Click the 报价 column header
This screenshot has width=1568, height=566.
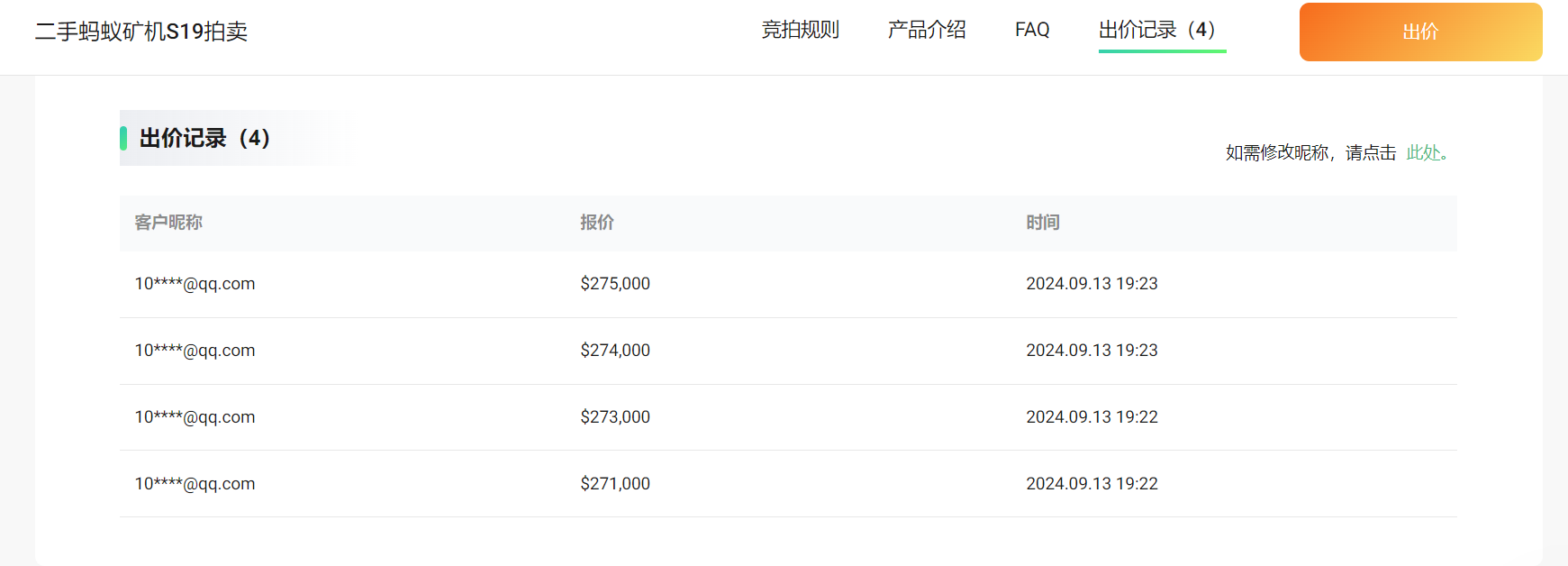pyautogui.click(x=597, y=223)
